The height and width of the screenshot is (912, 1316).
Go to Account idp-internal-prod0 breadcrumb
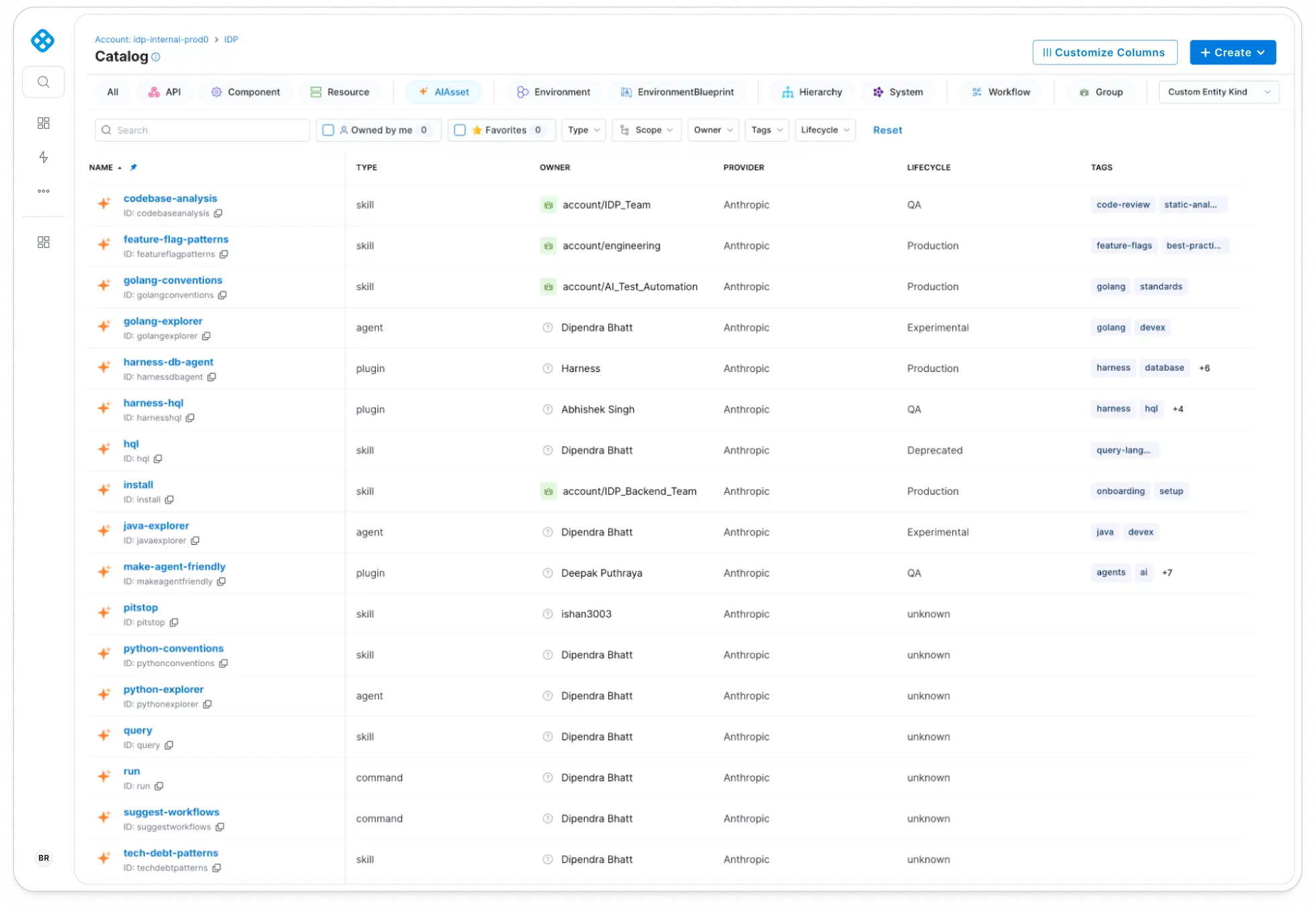pos(152,40)
